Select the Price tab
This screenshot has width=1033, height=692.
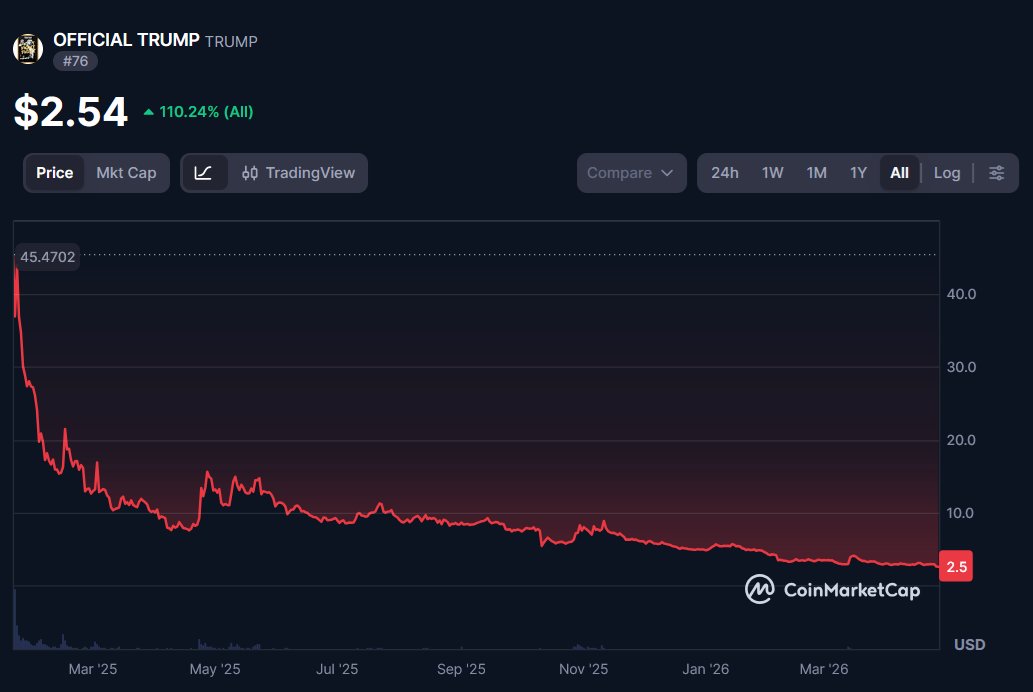coord(55,173)
